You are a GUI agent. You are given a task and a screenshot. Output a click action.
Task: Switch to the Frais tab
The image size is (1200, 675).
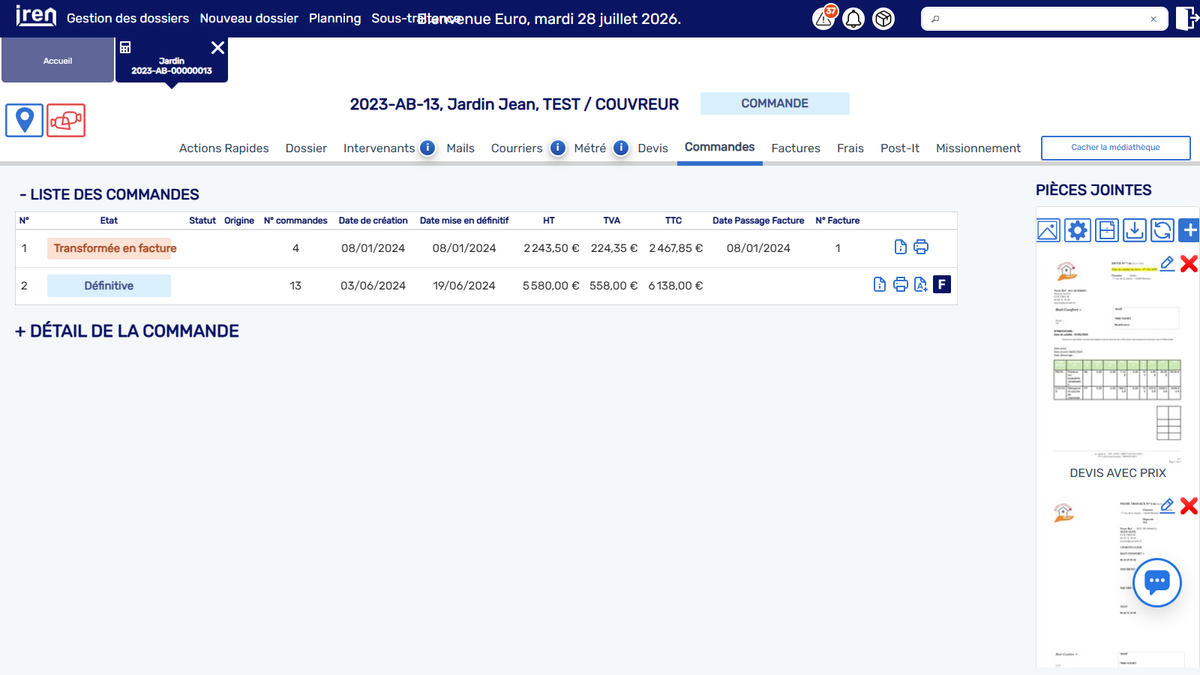pyautogui.click(x=850, y=148)
